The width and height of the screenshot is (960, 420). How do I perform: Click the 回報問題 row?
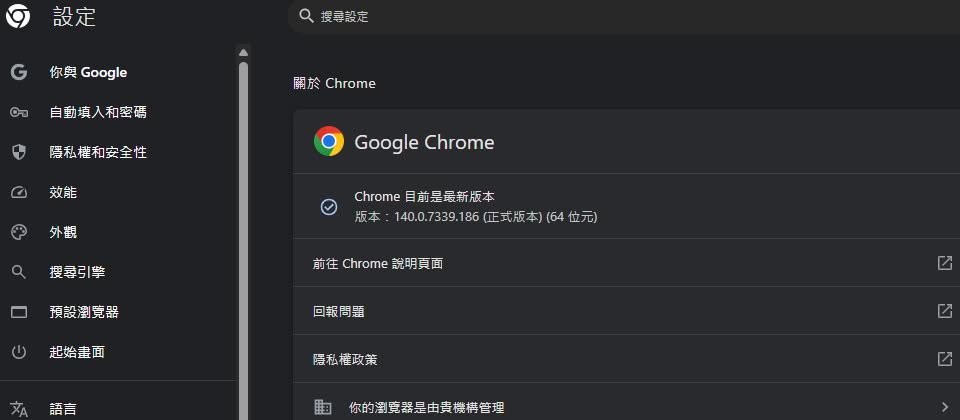click(x=339, y=311)
